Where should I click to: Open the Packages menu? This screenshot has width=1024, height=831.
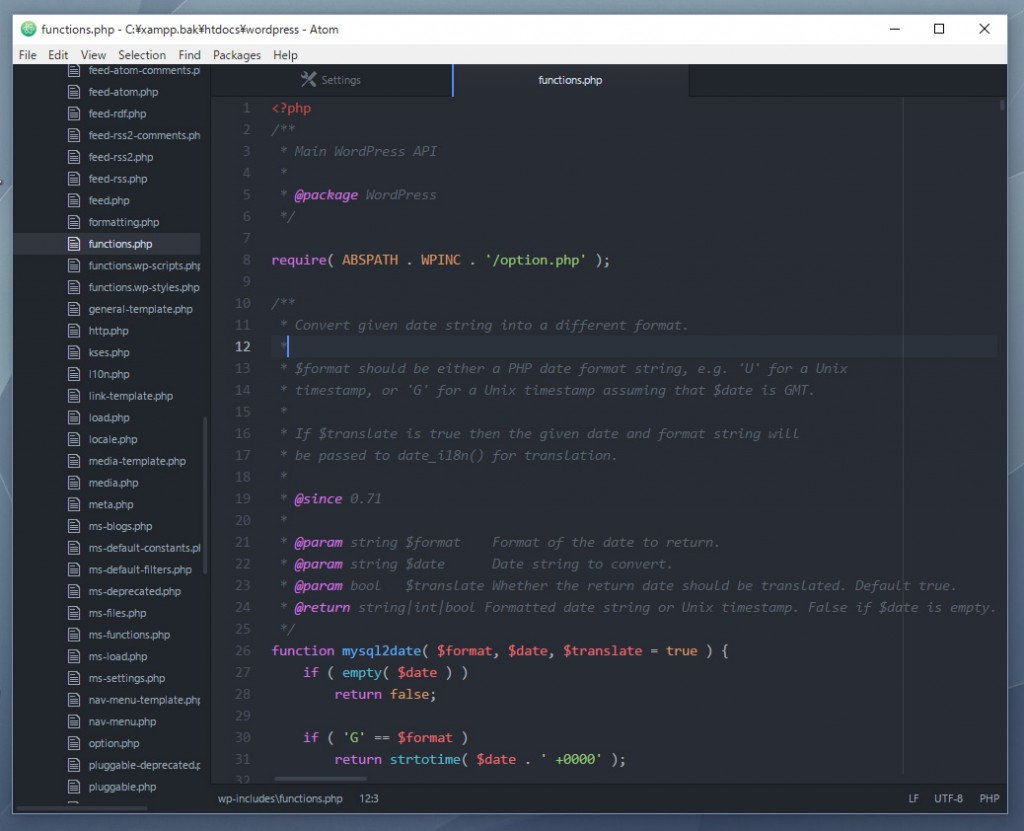tap(236, 55)
